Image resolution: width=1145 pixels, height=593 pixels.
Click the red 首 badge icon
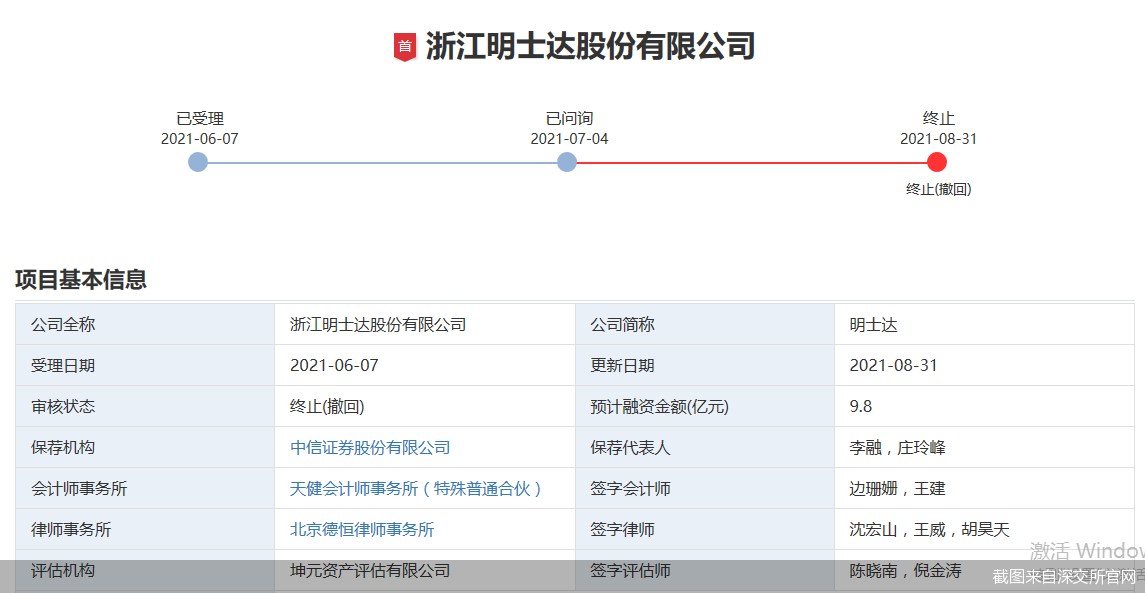pos(405,47)
